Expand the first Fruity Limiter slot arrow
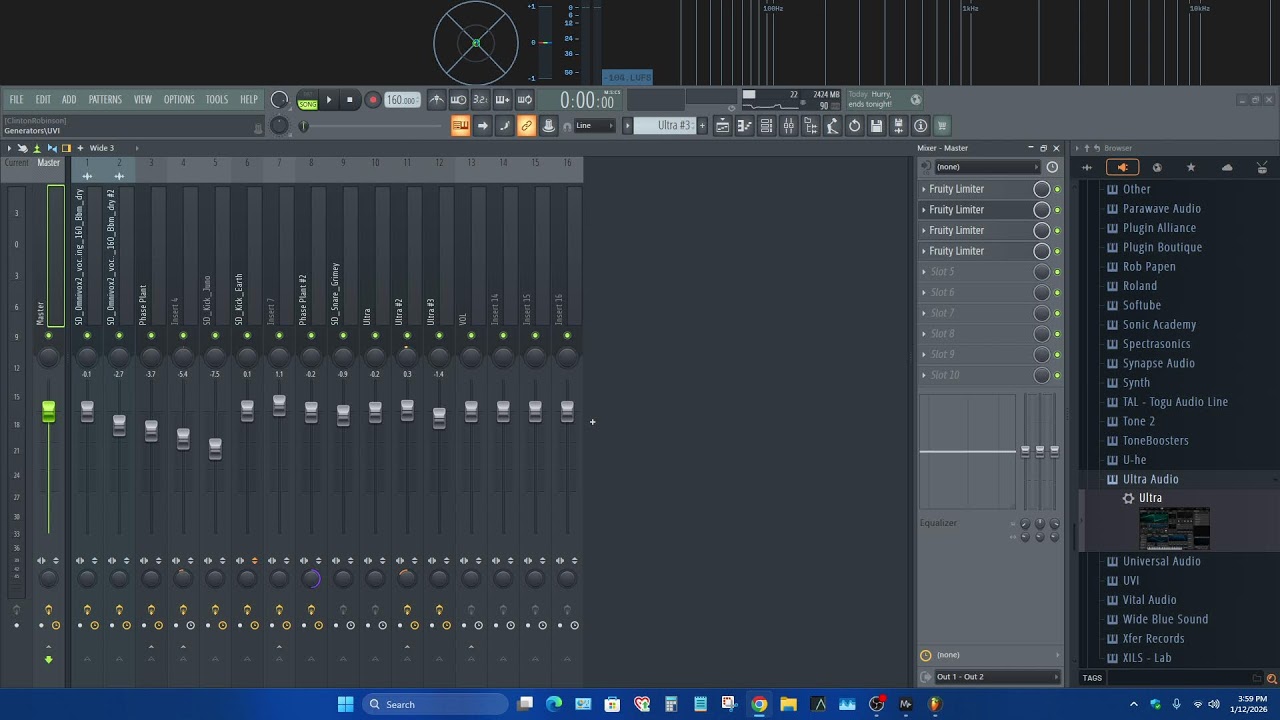Screen dimensions: 1280x720 coord(924,189)
